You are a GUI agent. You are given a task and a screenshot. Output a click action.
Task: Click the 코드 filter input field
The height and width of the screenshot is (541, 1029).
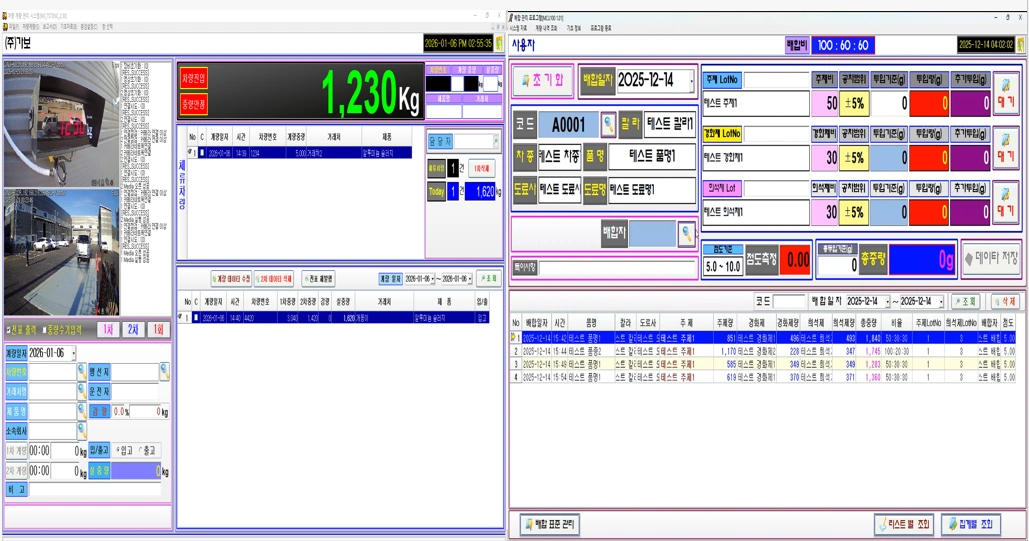[x=789, y=301]
